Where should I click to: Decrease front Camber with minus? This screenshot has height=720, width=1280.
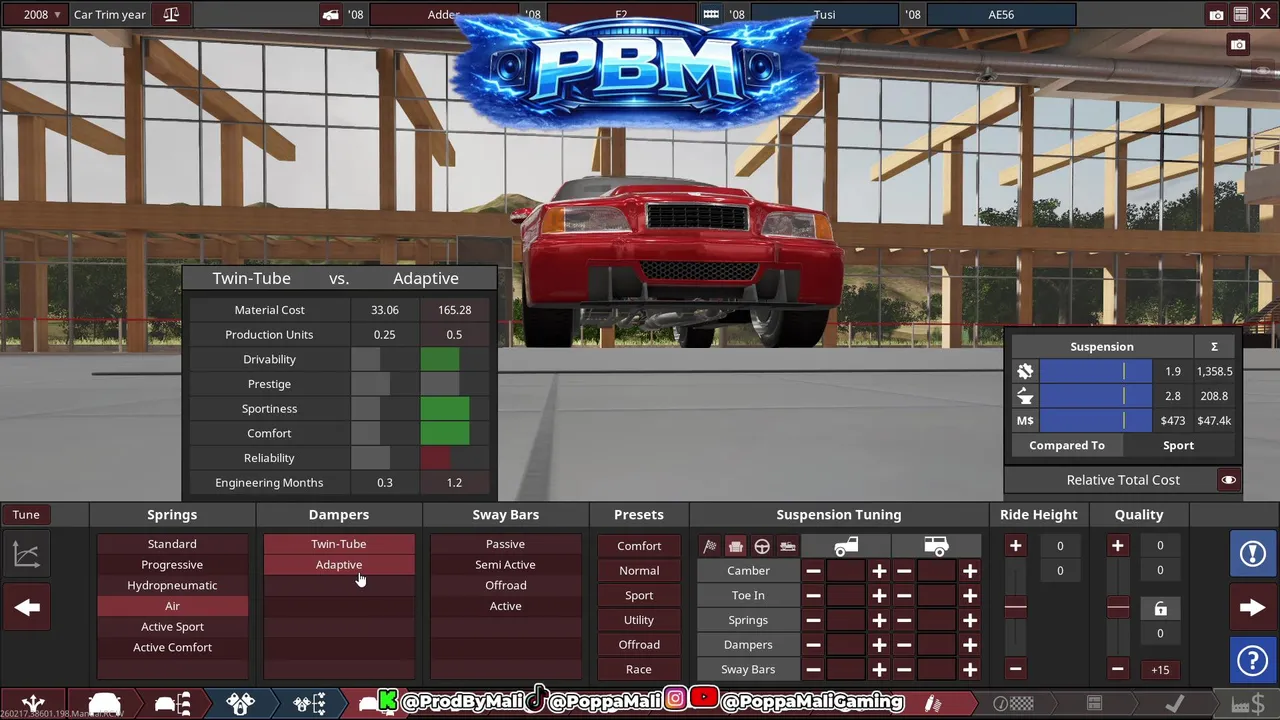(x=814, y=571)
